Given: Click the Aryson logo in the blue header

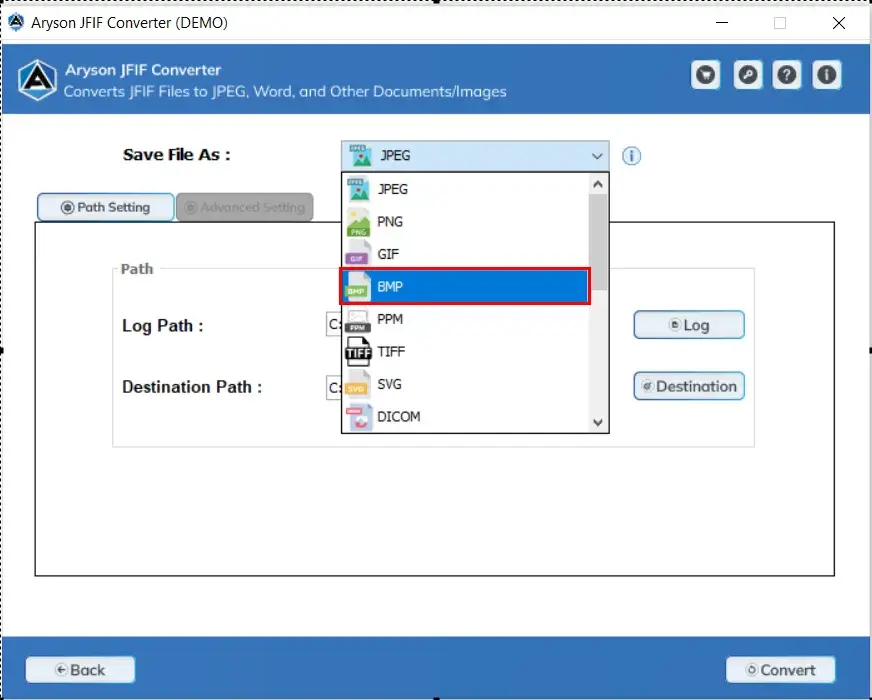Looking at the screenshot, I should tap(37, 80).
